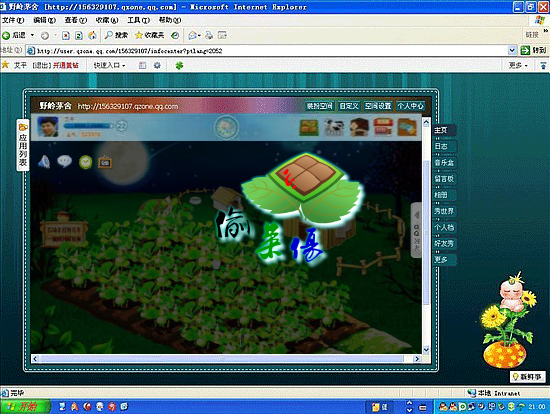Expand the 更多 dropdown in toolbar
The width and height of the screenshot is (550, 414).
pyautogui.click(x=518, y=65)
